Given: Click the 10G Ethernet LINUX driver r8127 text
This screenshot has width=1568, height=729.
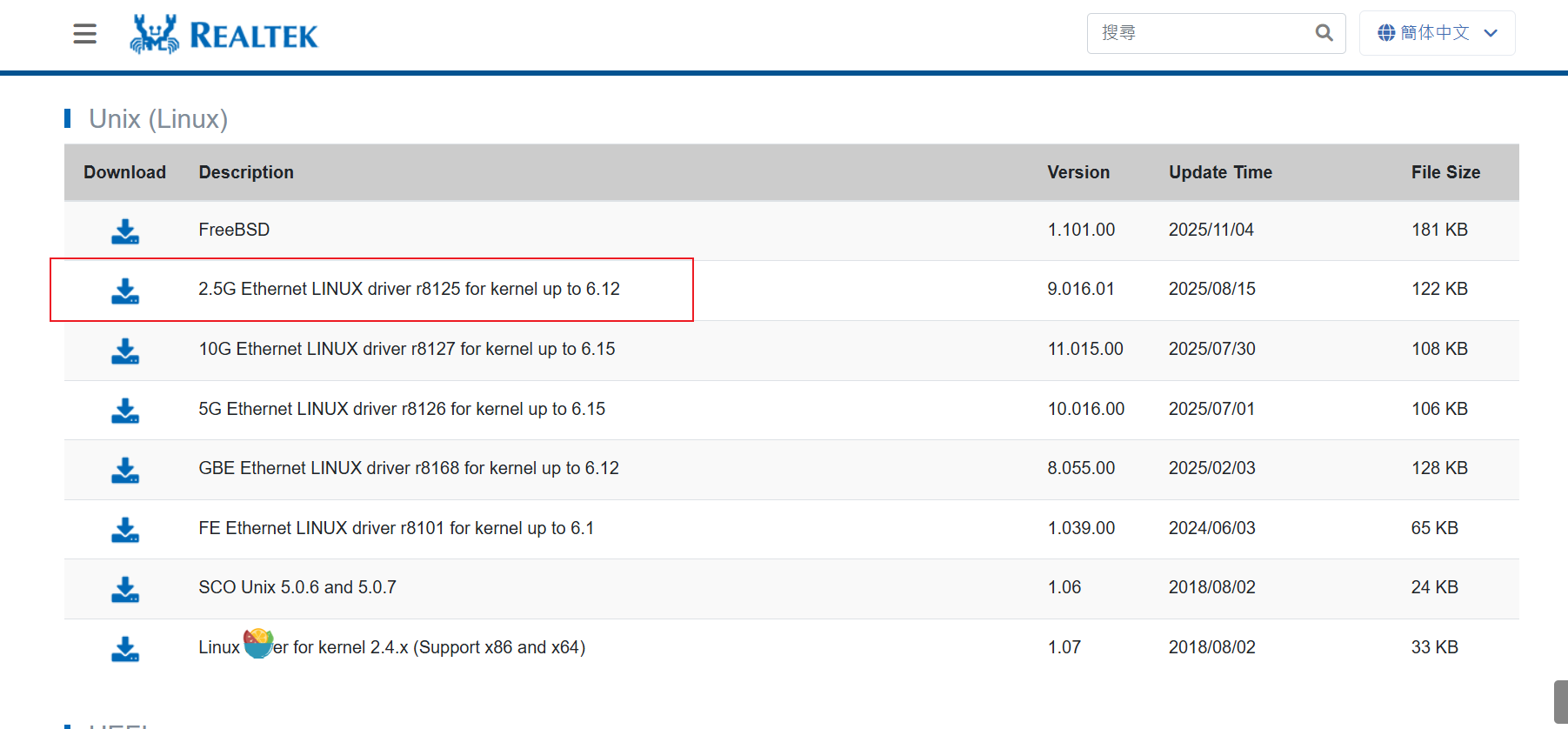Looking at the screenshot, I should pyautogui.click(x=406, y=349).
